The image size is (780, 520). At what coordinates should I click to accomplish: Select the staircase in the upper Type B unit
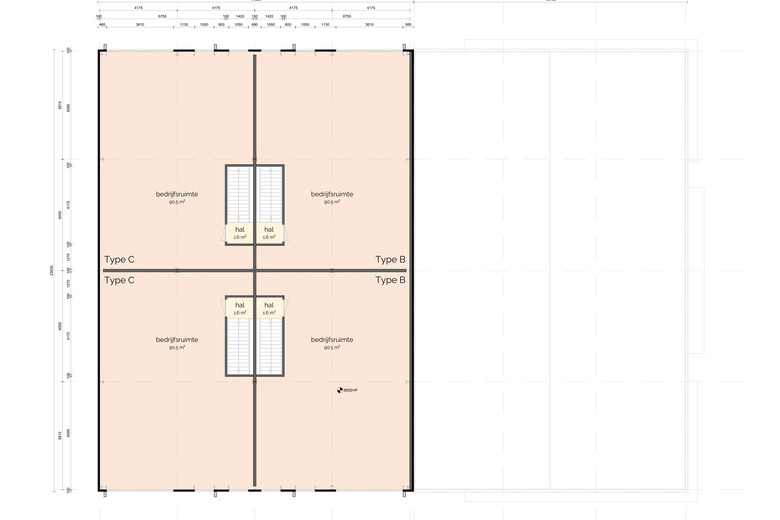[x=270, y=195]
